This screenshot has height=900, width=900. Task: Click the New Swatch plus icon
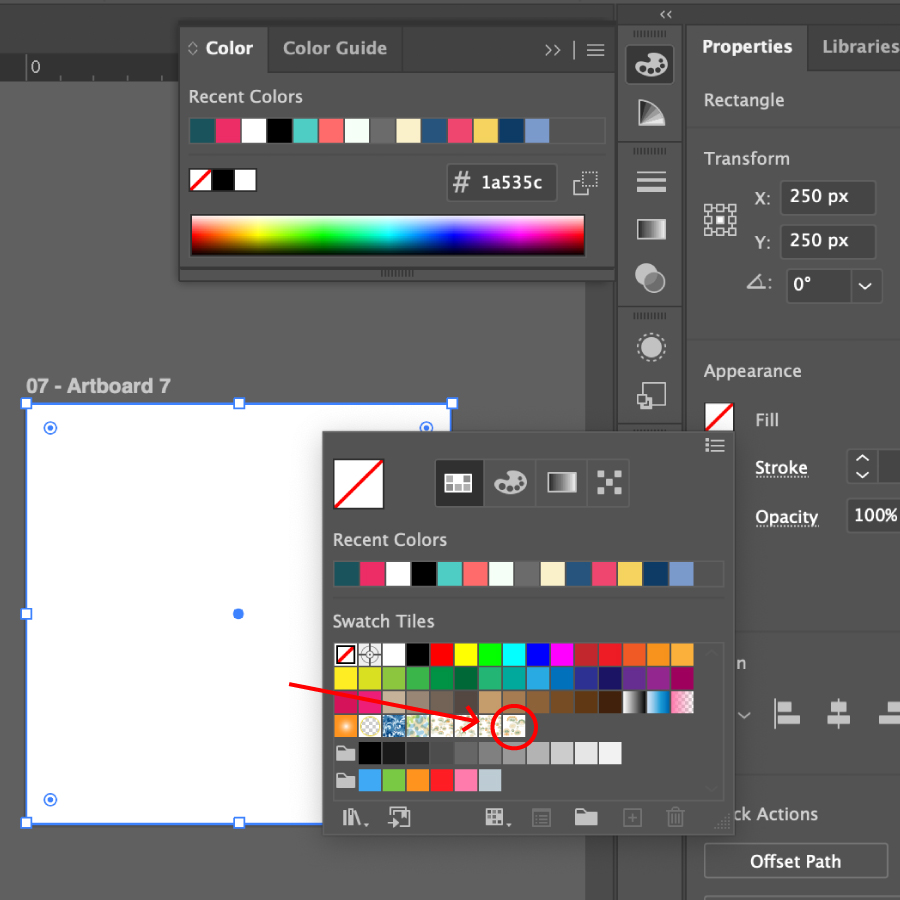click(x=632, y=817)
